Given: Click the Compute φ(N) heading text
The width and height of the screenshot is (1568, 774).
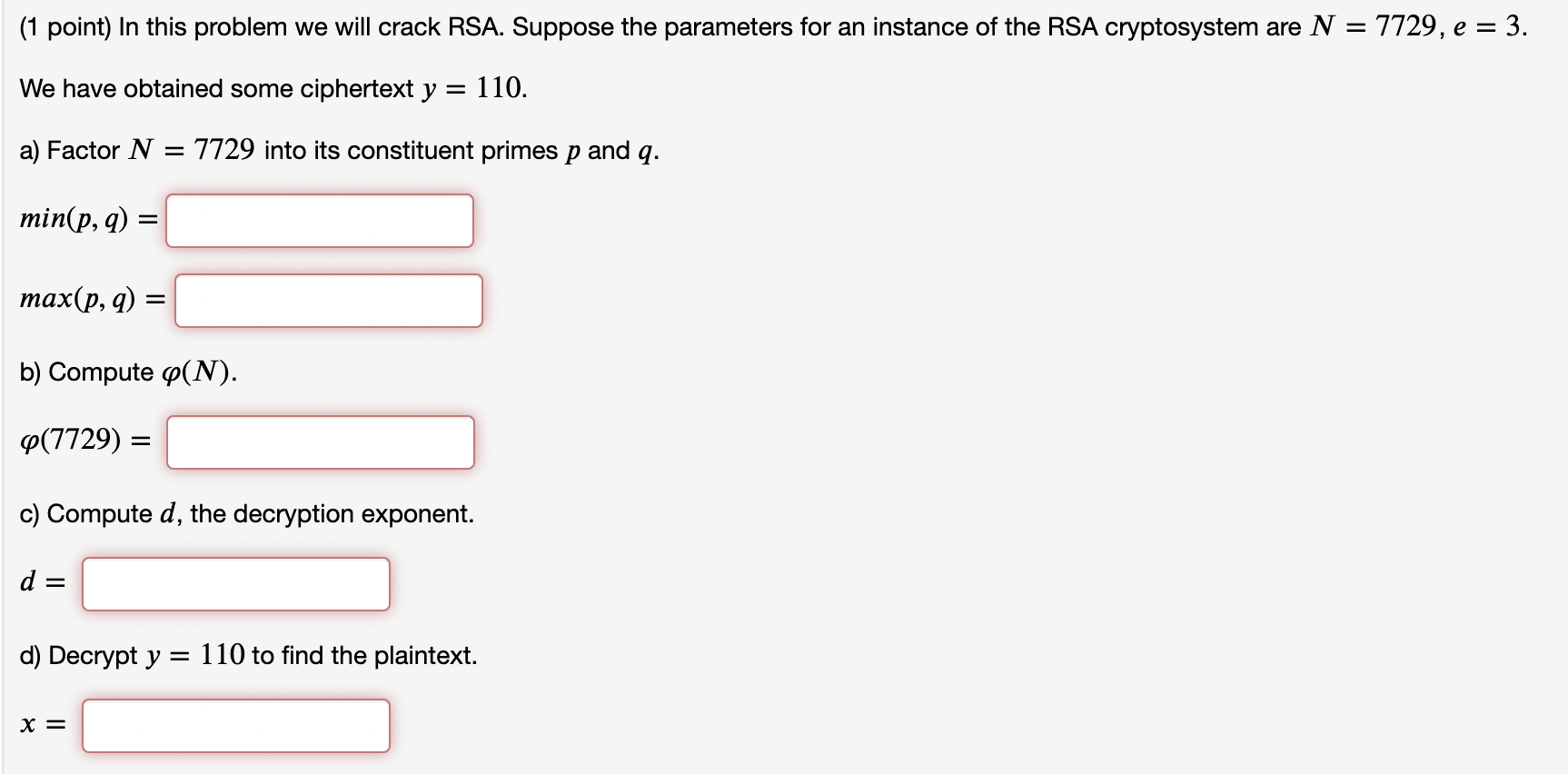Looking at the screenshot, I should click(127, 371).
